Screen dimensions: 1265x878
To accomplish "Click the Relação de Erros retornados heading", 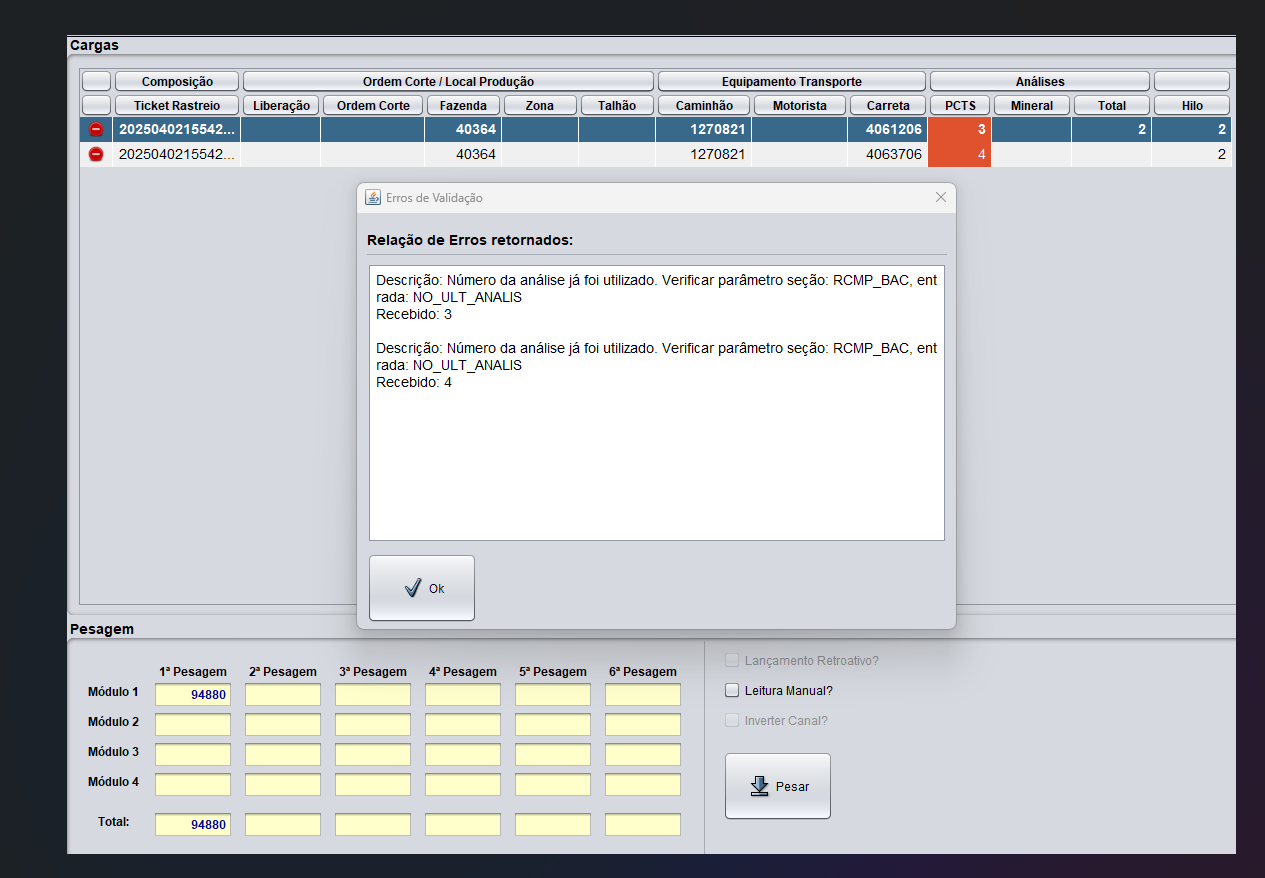I will click(x=470, y=240).
